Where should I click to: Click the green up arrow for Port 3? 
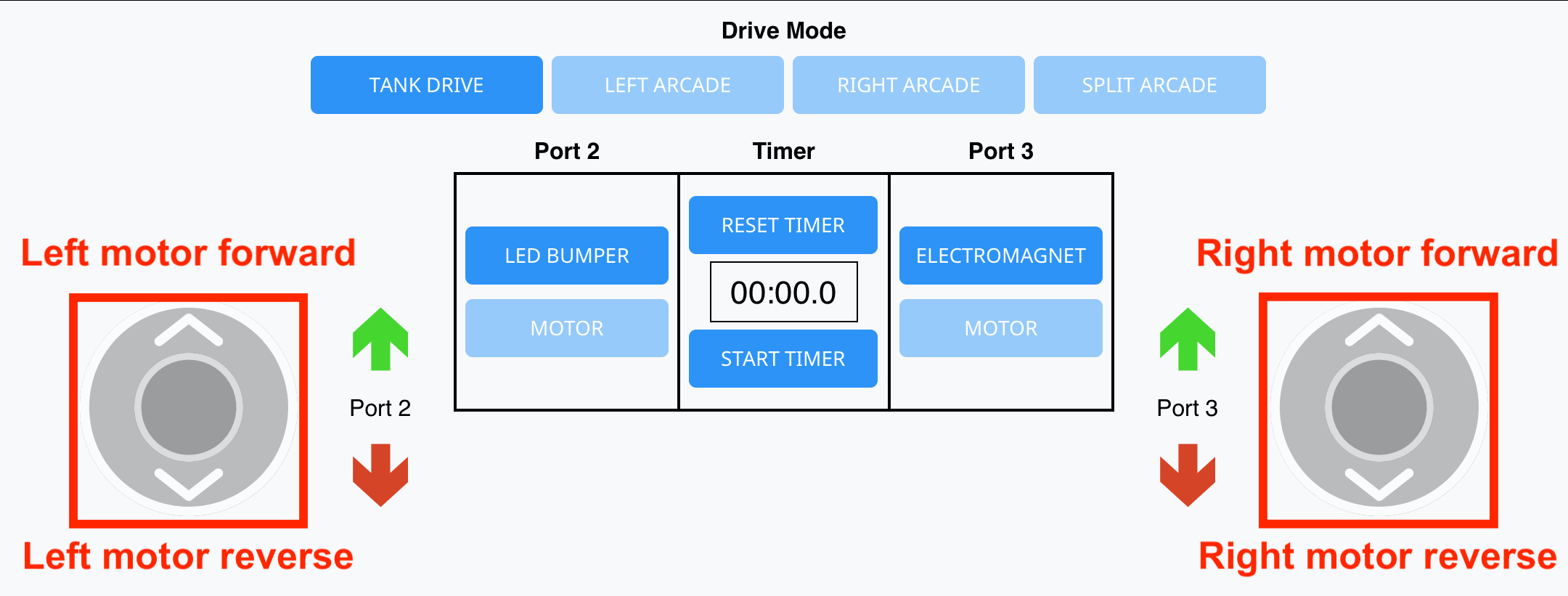(1188, 341)
